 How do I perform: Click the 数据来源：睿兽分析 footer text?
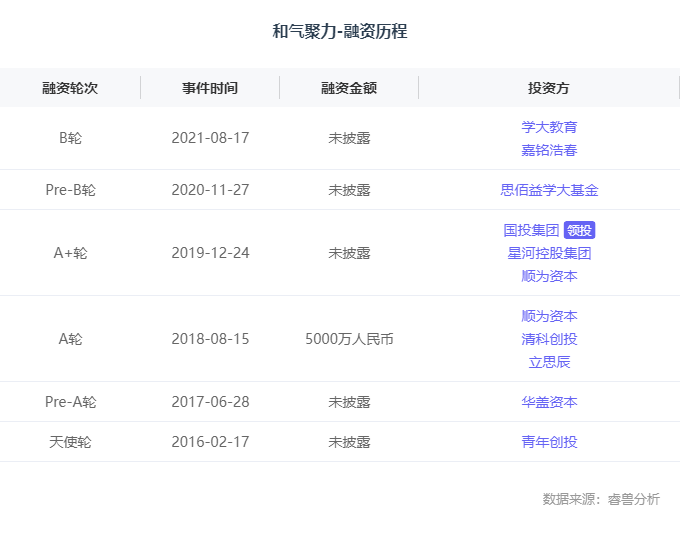601,499
